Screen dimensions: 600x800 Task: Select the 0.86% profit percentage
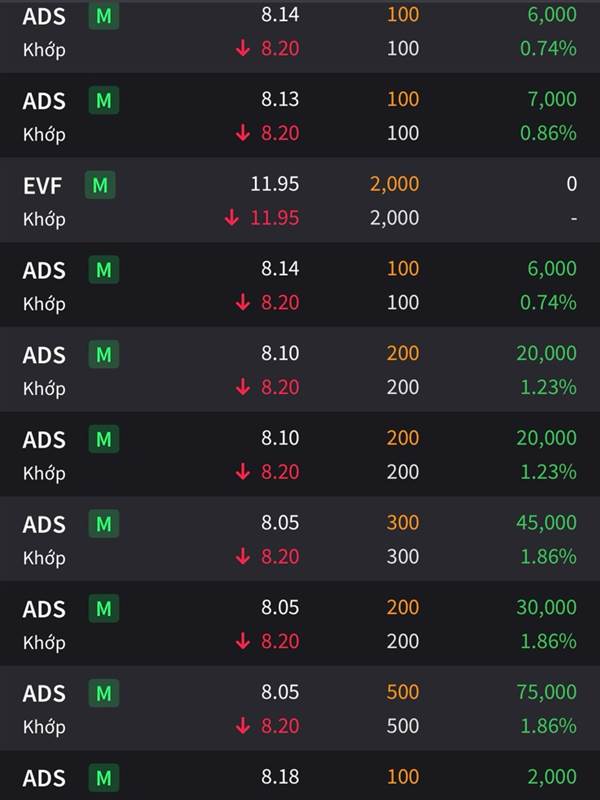[548, 133]
